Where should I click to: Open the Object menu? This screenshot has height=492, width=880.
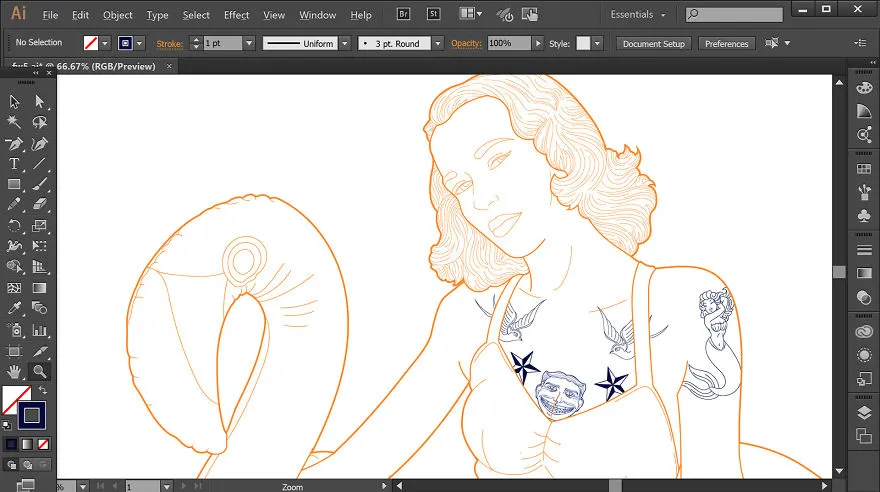coord(117,15)
